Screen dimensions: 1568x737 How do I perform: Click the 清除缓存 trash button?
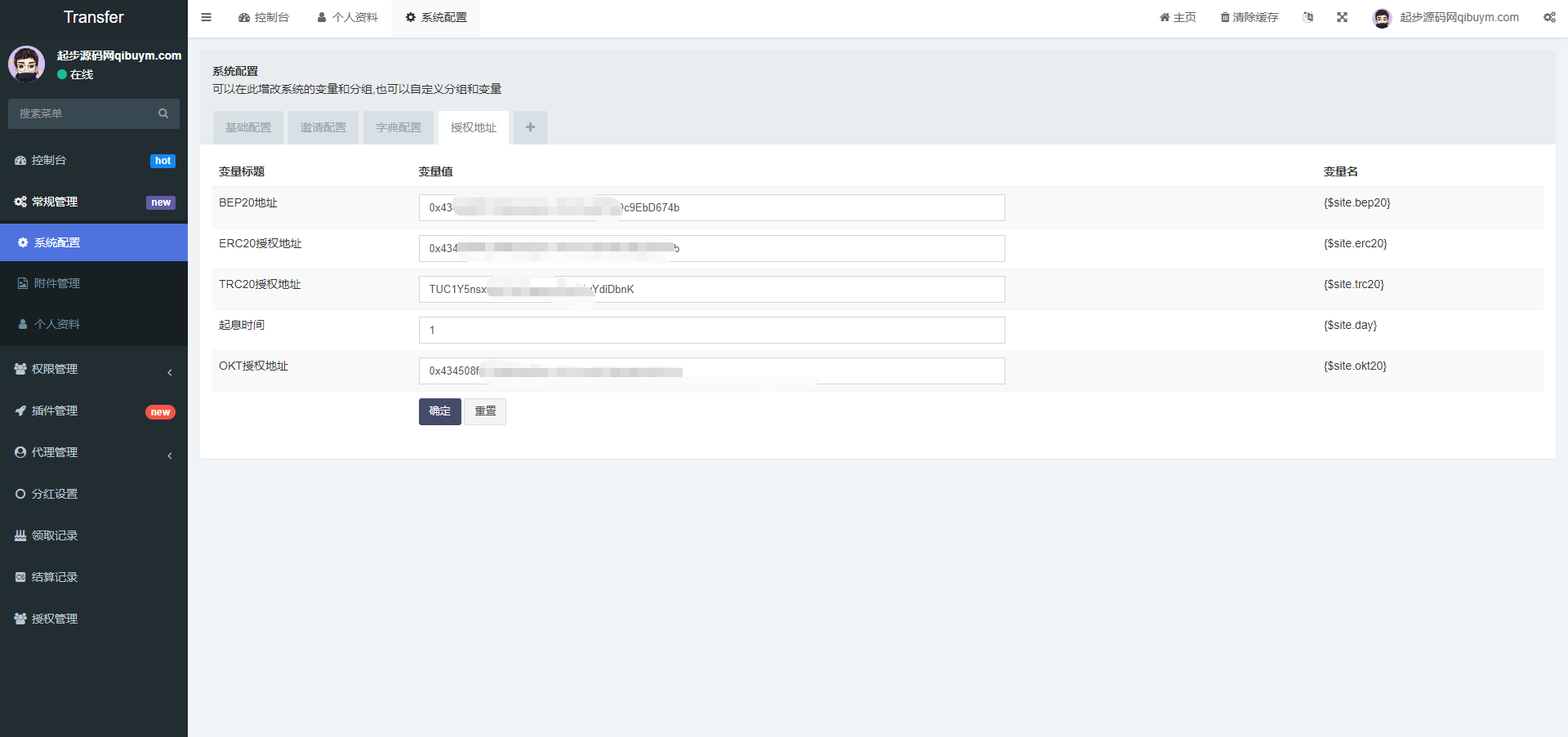click(x=1249, y=17)
